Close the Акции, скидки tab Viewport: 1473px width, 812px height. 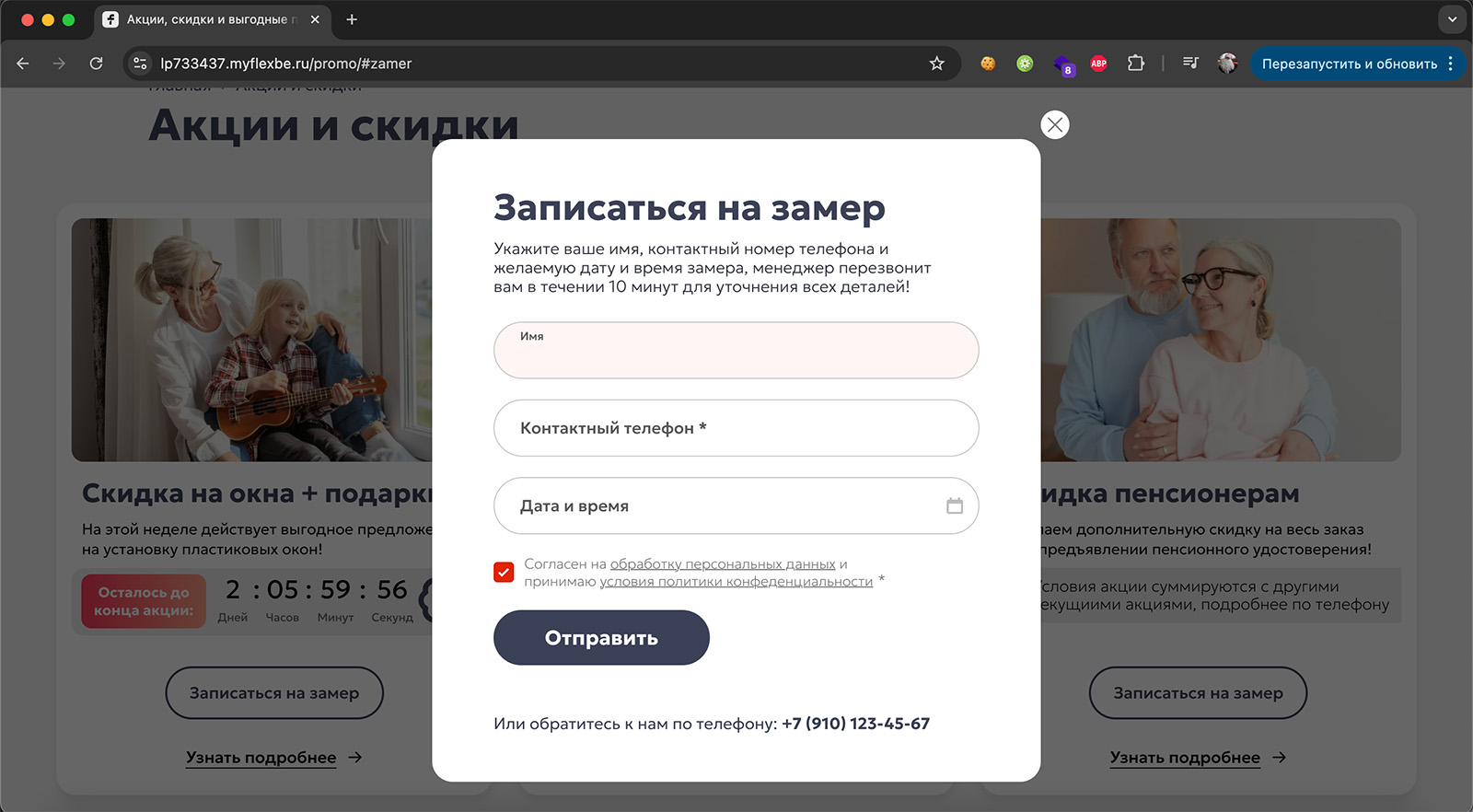315,19
